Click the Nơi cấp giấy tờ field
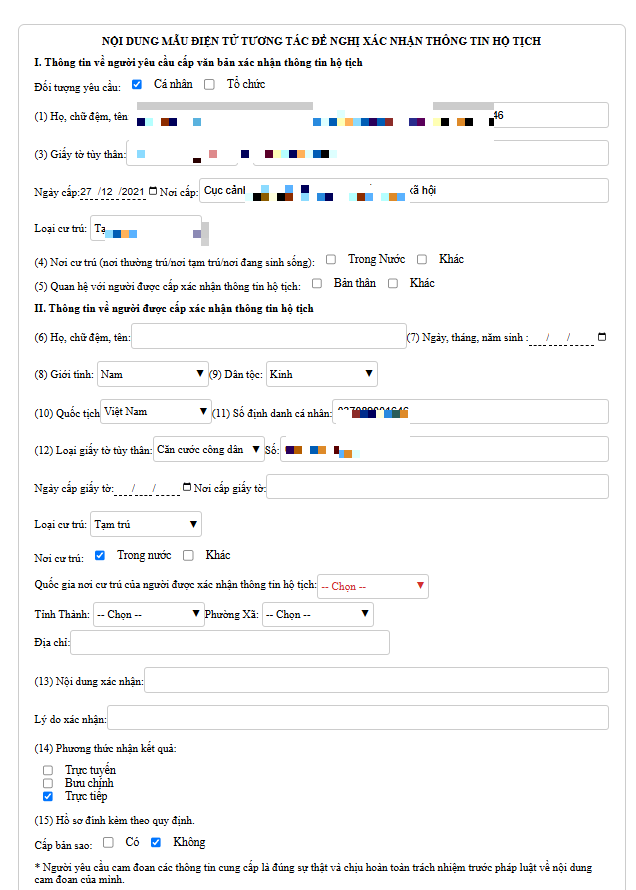 [x=437, y=487]
